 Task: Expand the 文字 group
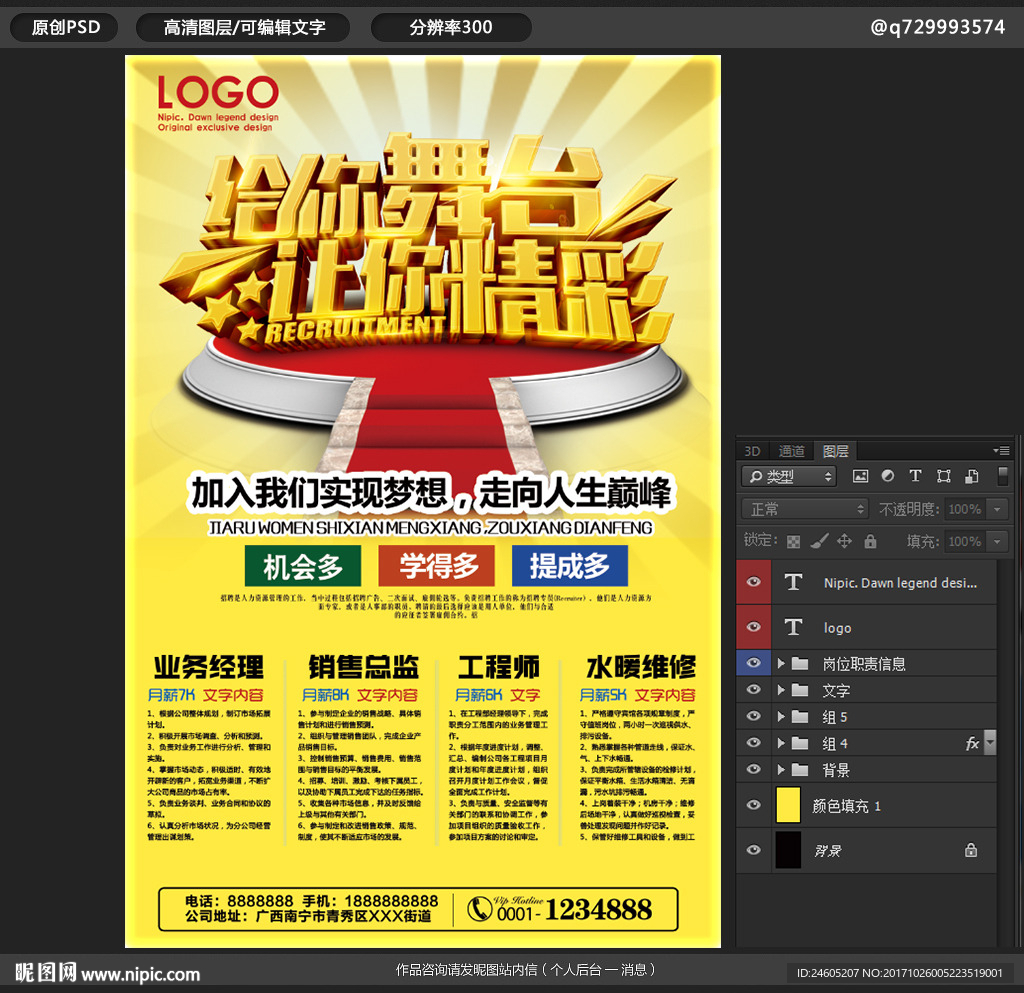(781, 689)
